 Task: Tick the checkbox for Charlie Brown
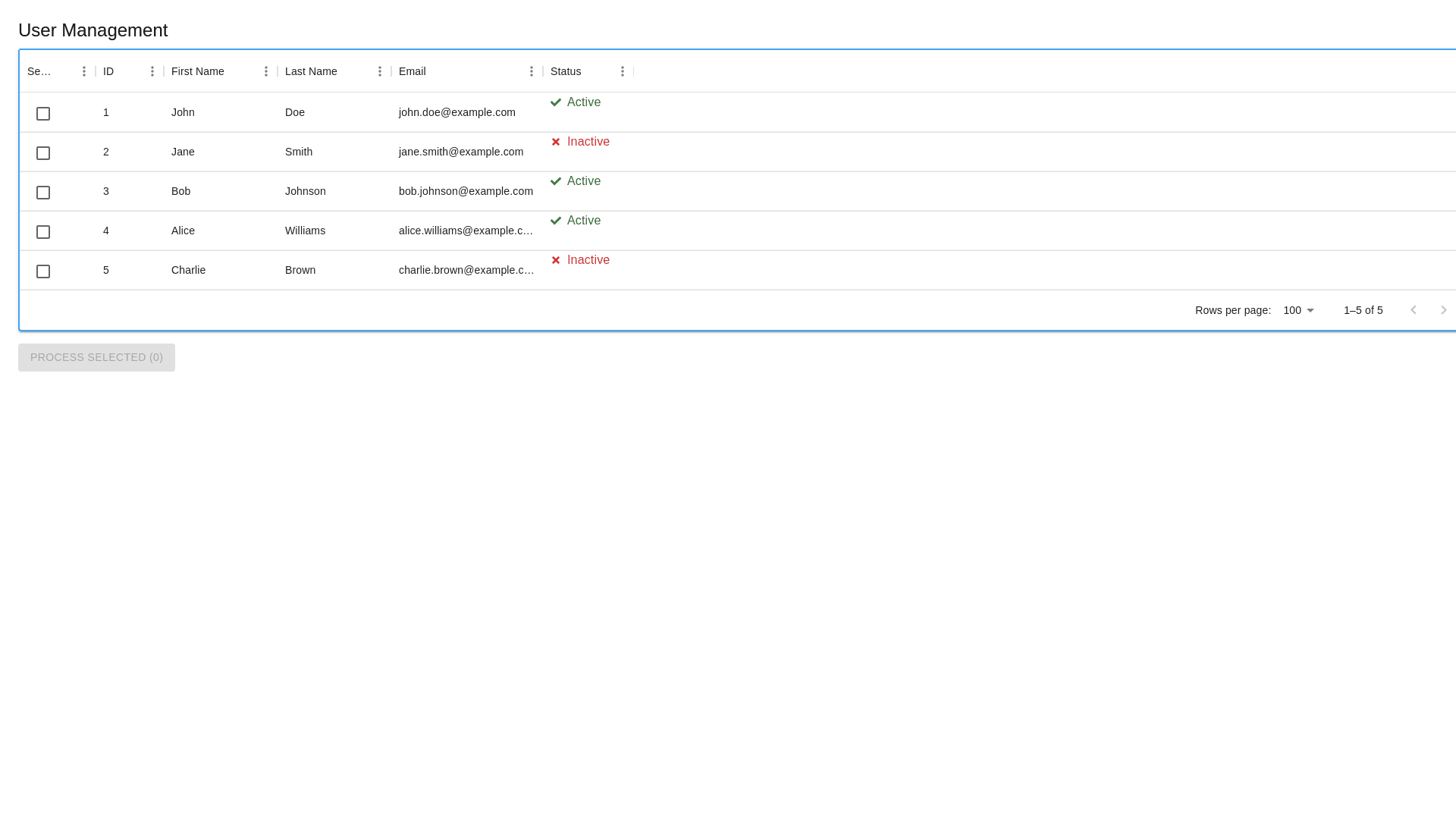tap(43, 271)
